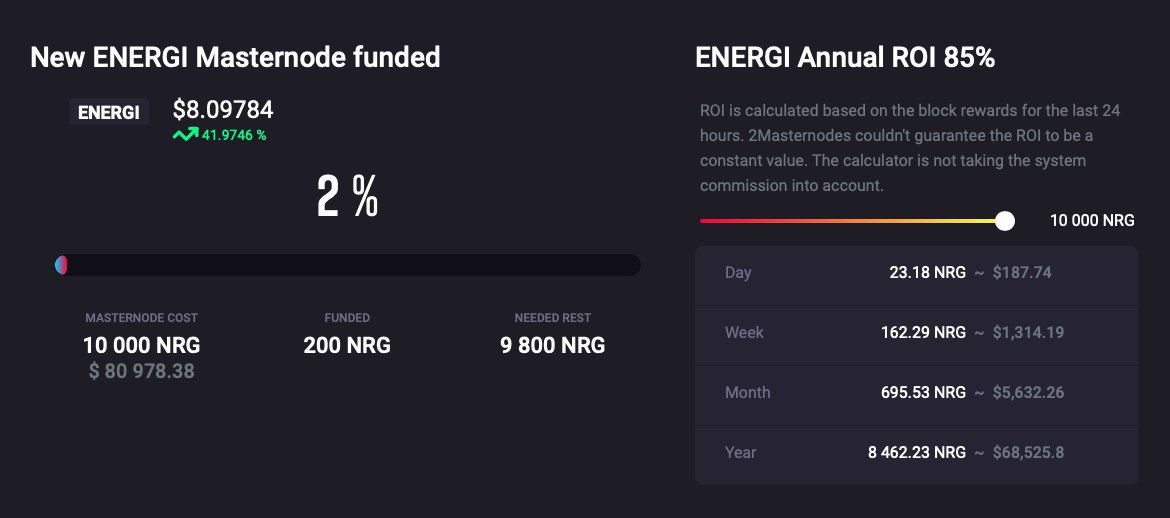
Task: Click the 41.9746 % price change
Action: tap(234, 135)
